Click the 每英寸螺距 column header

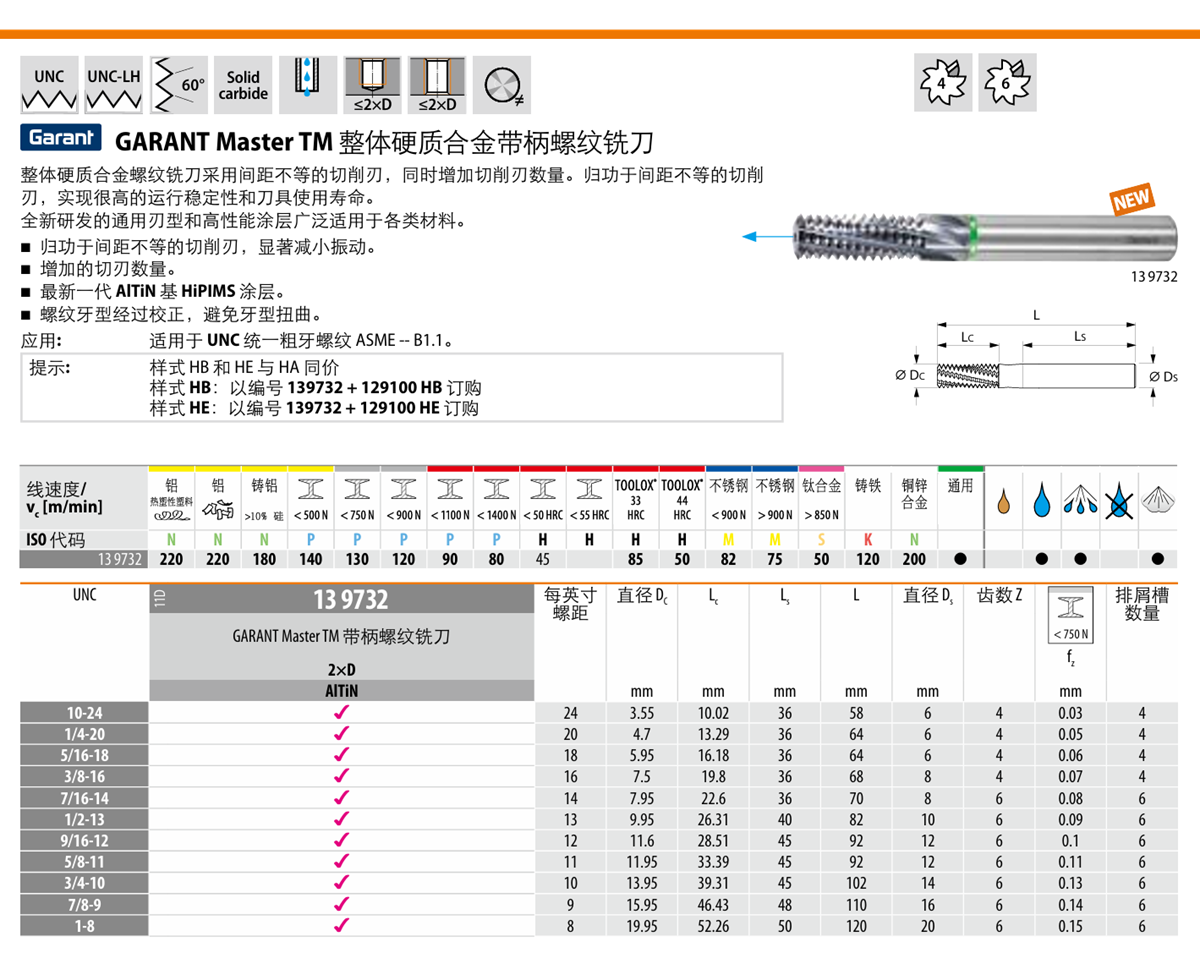(572, 604)
